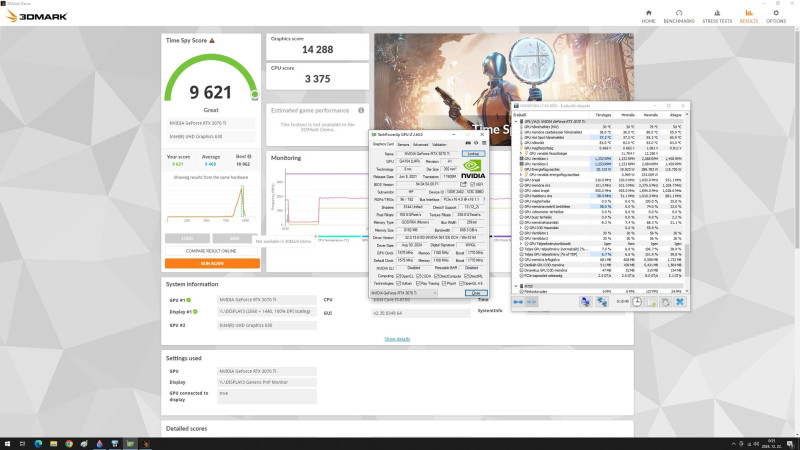Click the 3DMark taskbar icon
The image size is (800, 450).
tap(145, 444)
